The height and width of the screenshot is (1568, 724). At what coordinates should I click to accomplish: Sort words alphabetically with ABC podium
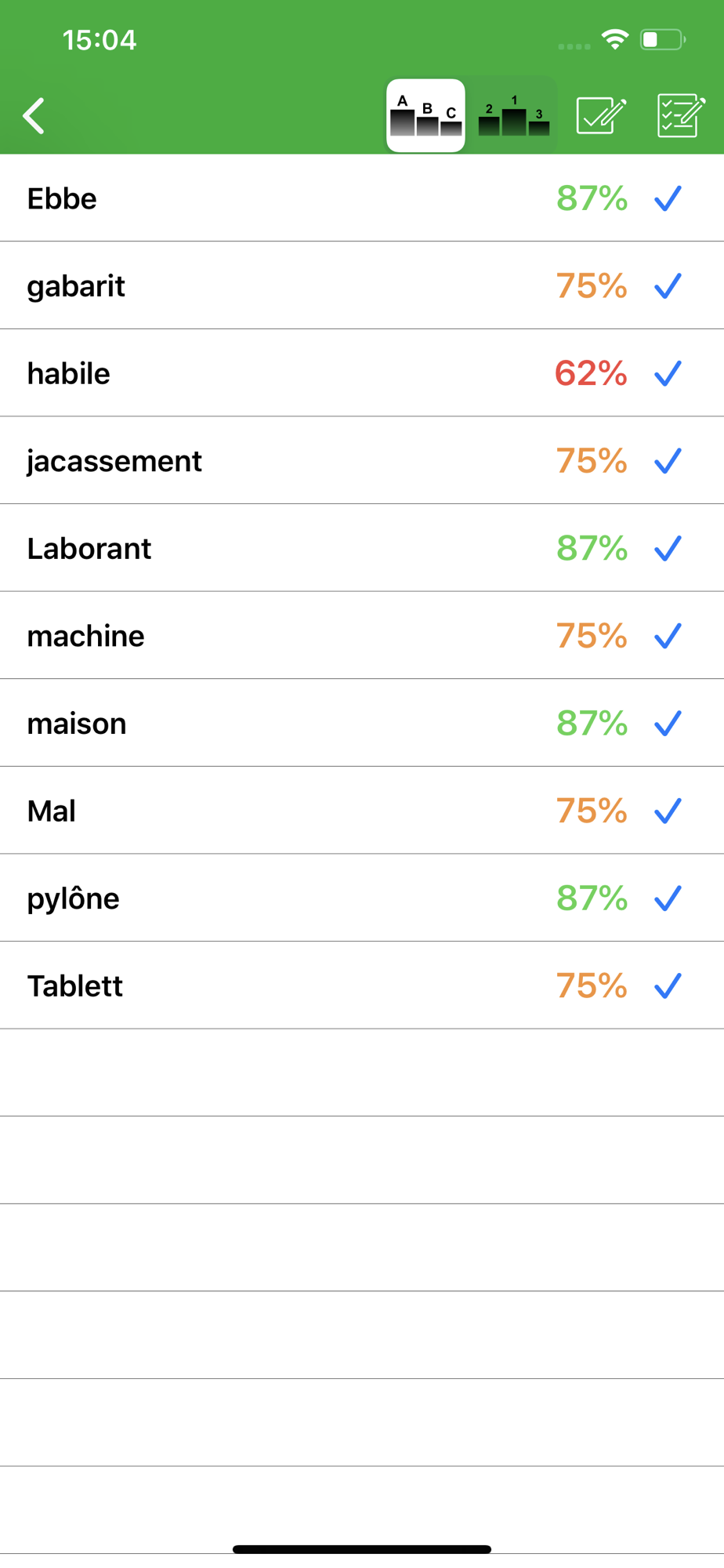(x=425, y=116)
